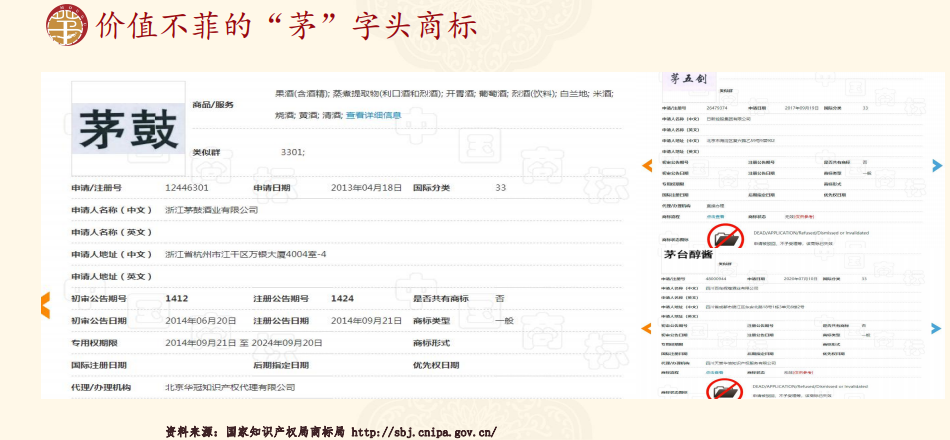
Task: Click the application date 2013年04月18日
Action: click(x=367, y=188)
